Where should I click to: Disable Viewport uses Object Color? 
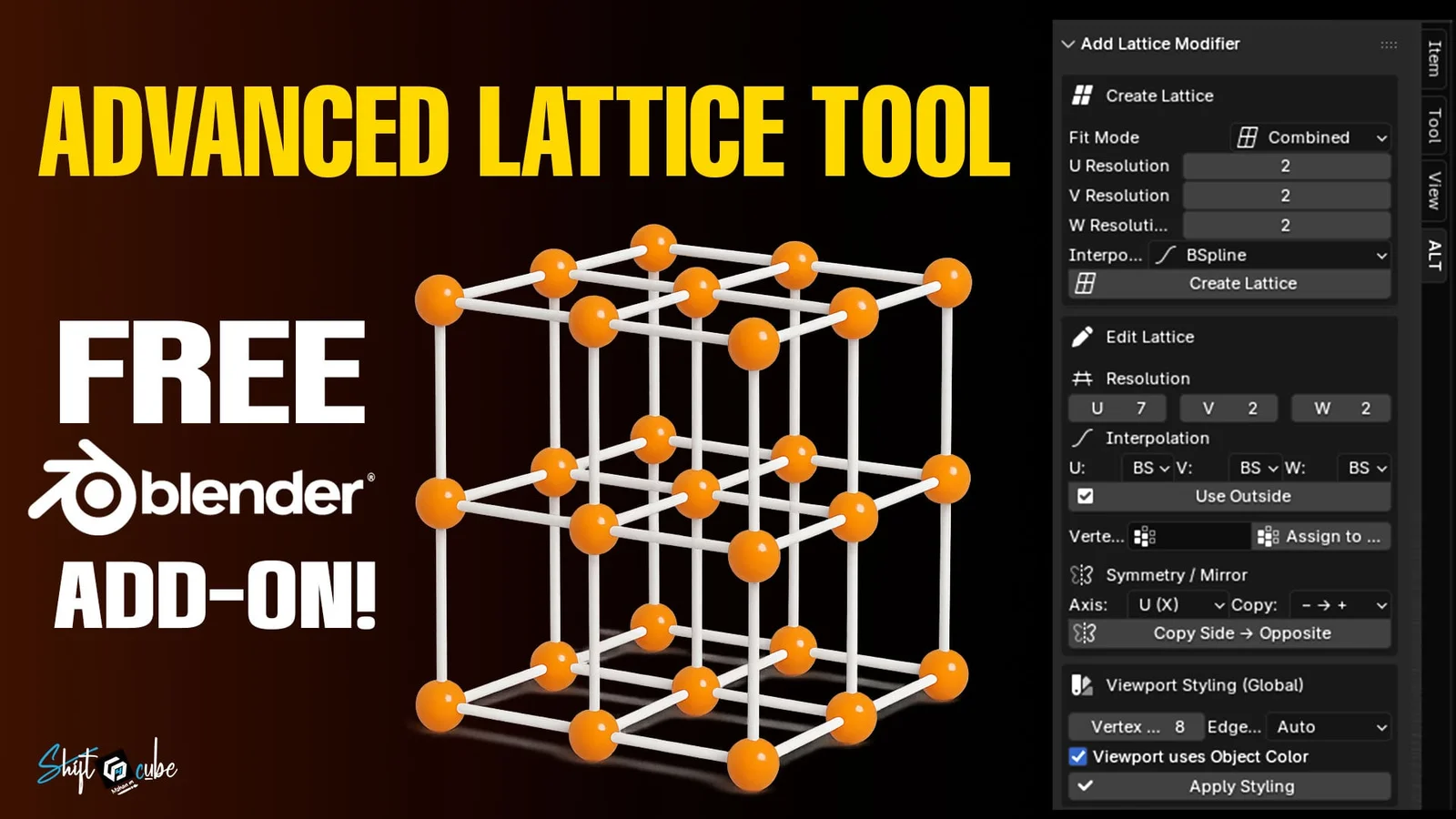[x=1078, y=756]
